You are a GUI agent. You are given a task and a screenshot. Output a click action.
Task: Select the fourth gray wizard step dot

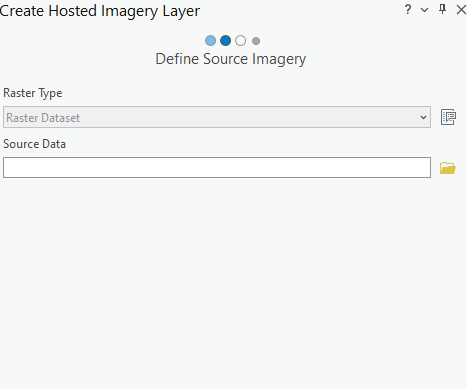(x=256, y=41)
